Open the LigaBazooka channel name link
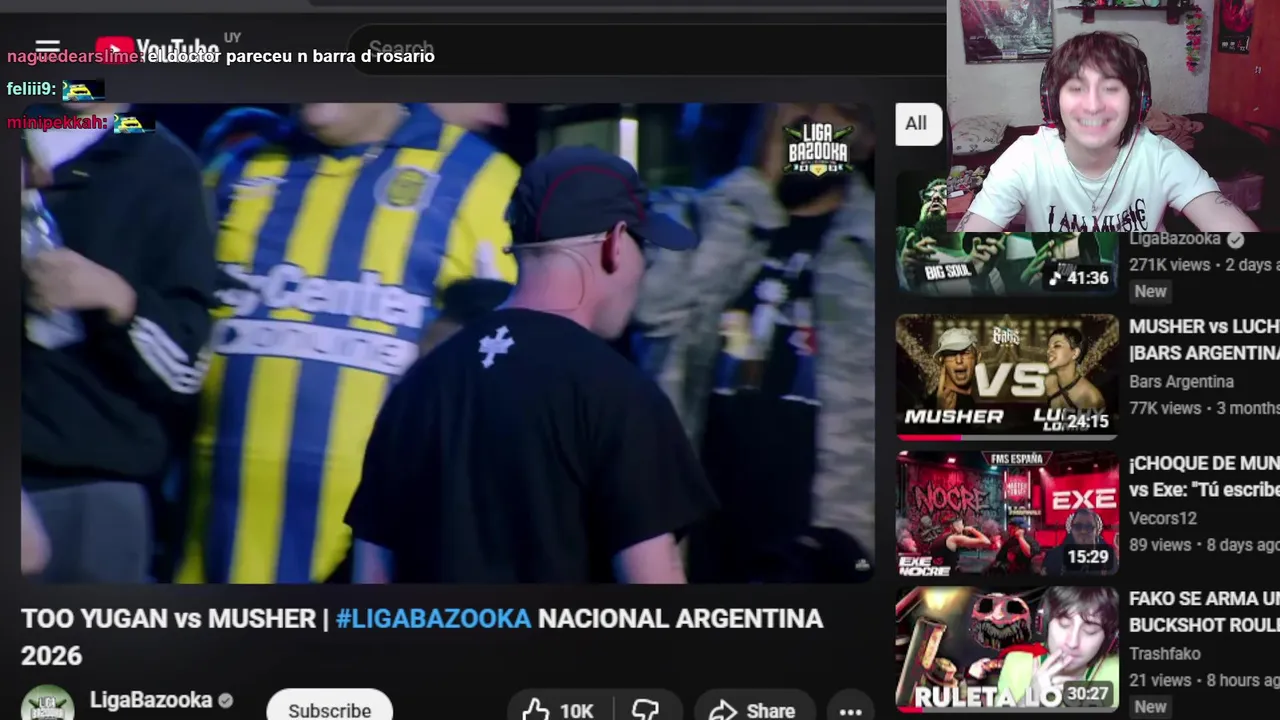1280x720 pixels. tap(151, 700)
